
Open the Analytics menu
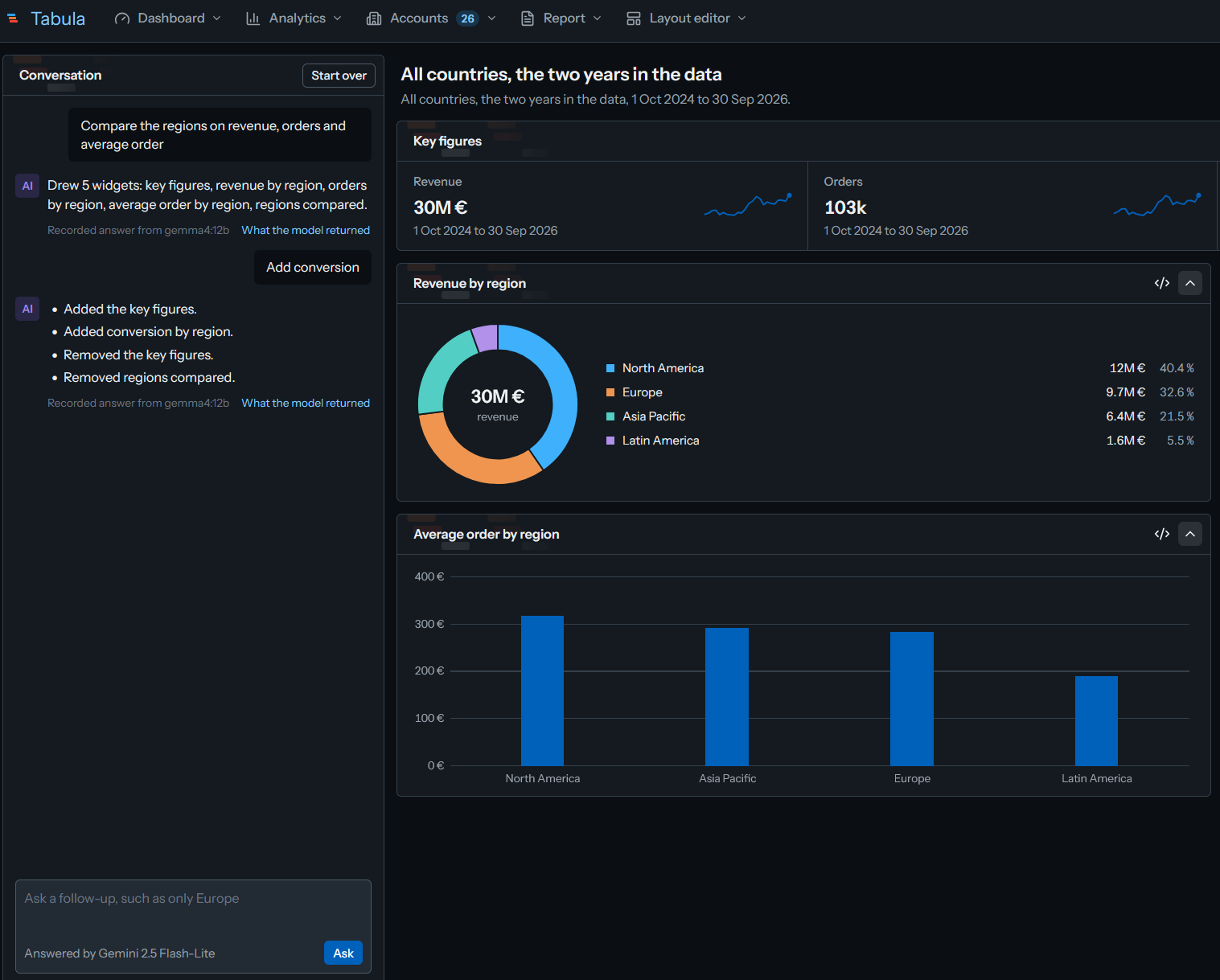click(x=294, y=18)
